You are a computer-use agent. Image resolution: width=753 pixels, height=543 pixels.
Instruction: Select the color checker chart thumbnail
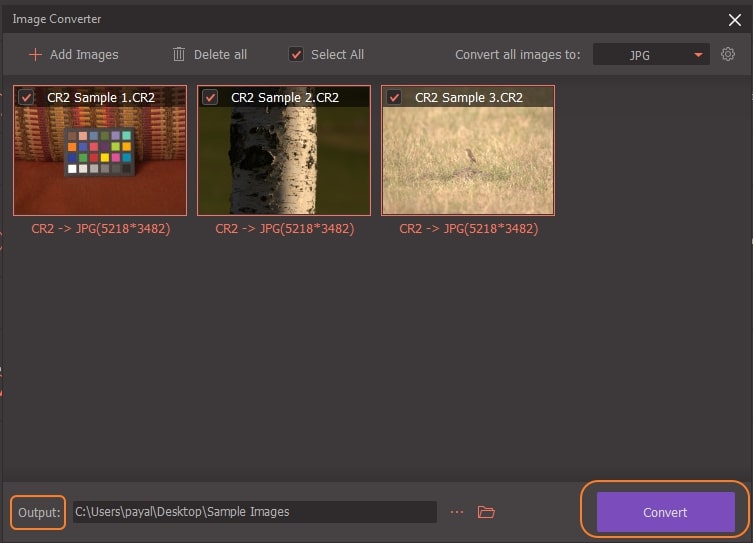click(100, 160)
